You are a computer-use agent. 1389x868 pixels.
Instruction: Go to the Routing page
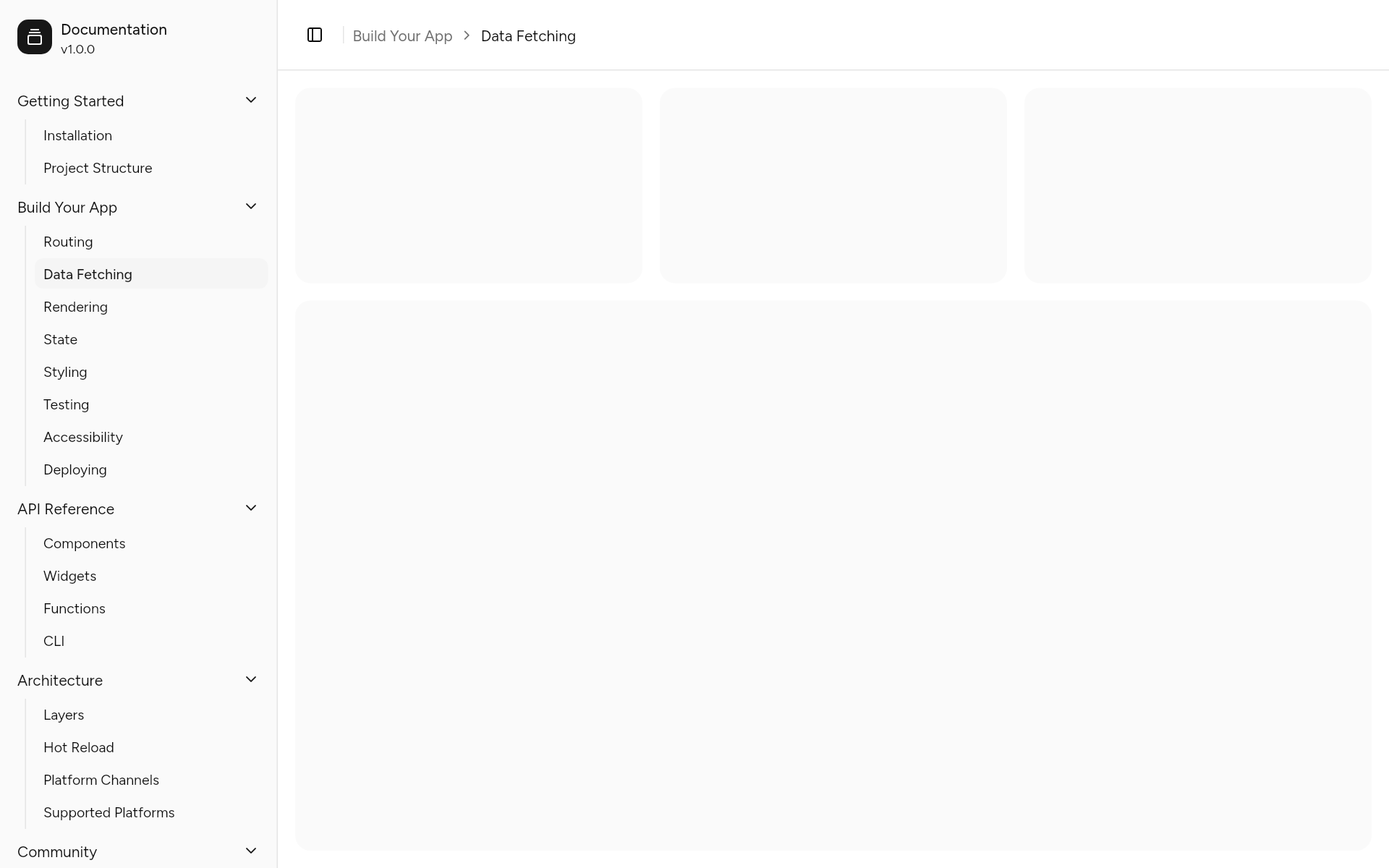151,242
